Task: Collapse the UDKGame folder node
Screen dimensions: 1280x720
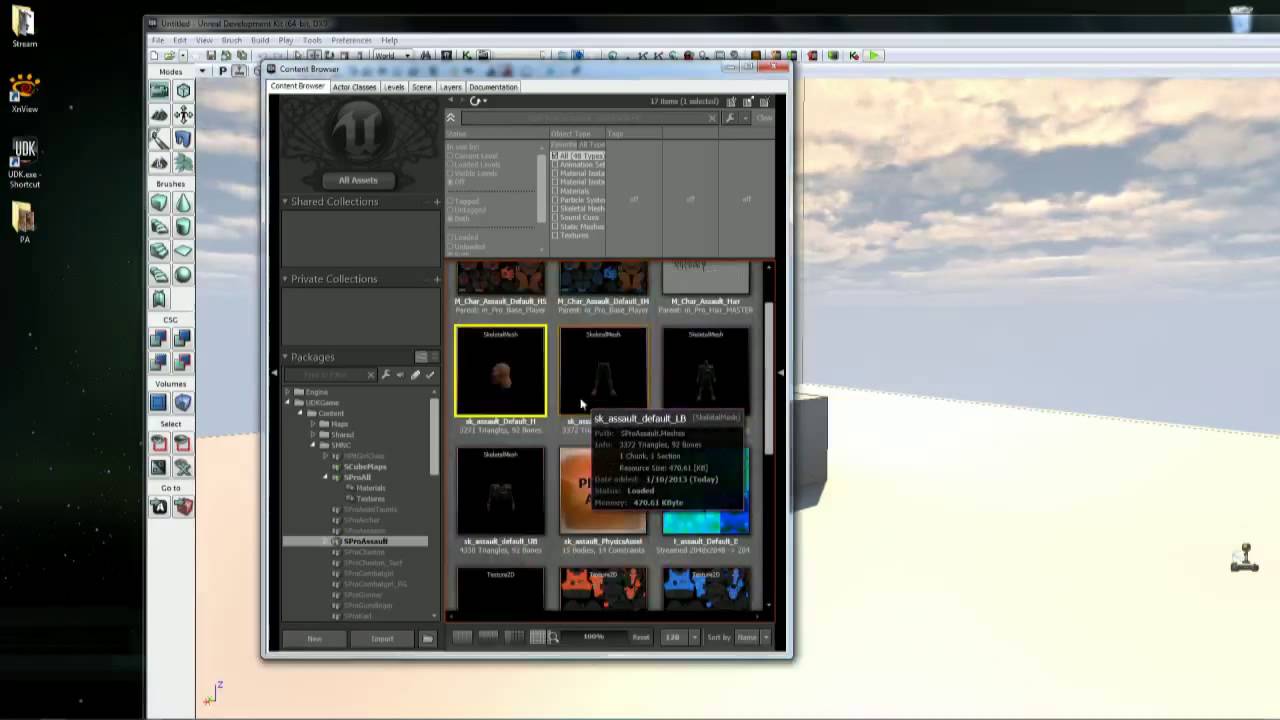Action: coord(288,403)
